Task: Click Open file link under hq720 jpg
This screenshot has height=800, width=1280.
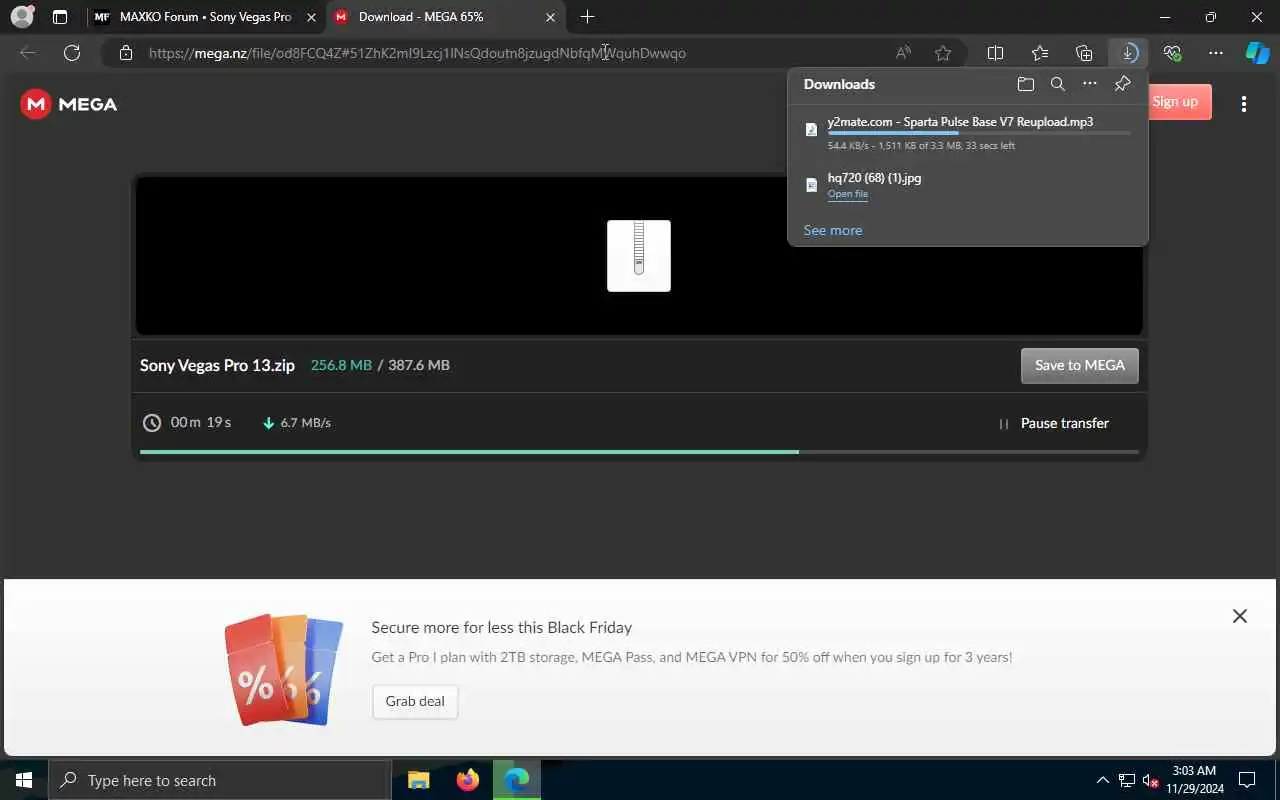Action: pos(847,194)
